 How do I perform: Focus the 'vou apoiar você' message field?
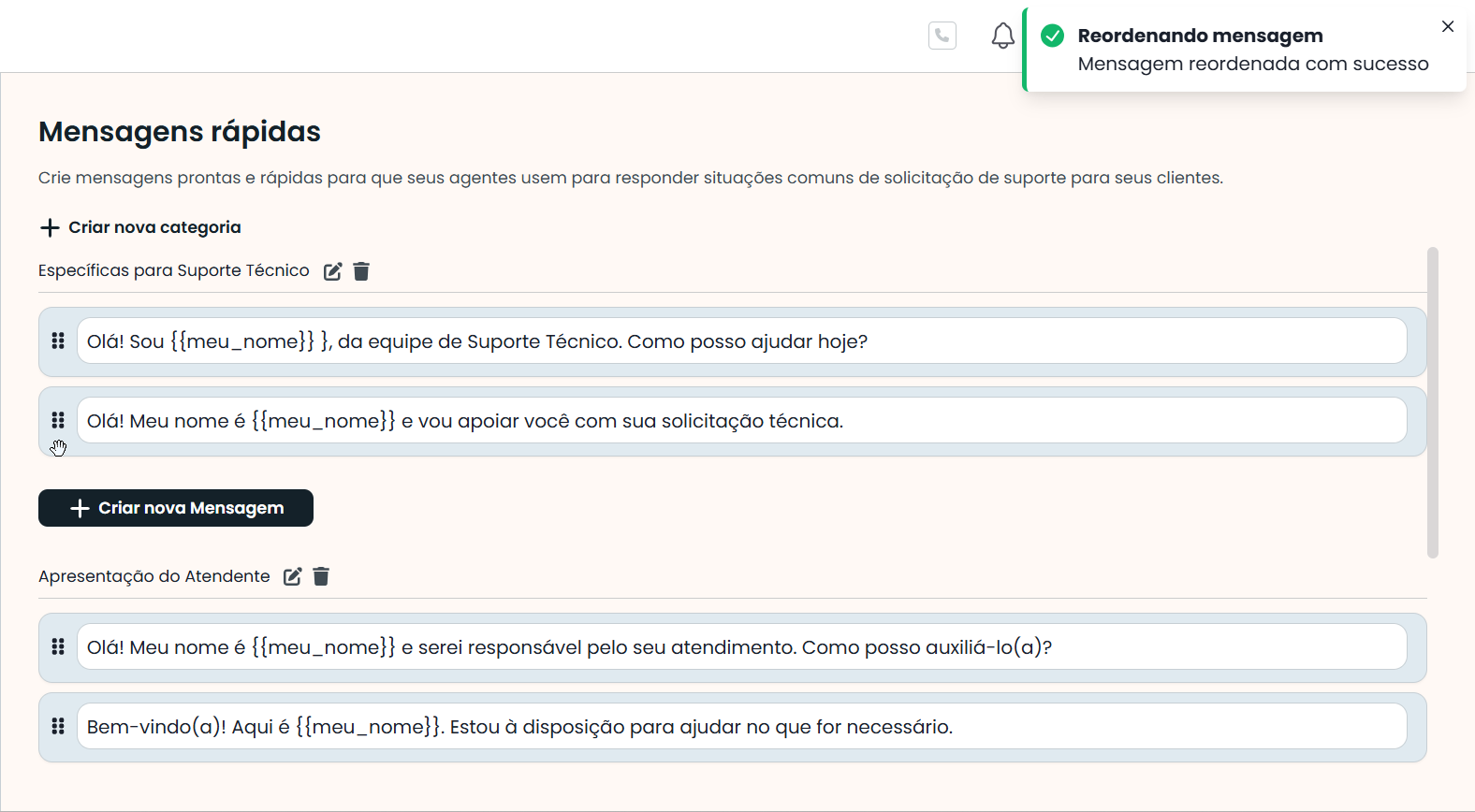(x=741, y=421)
